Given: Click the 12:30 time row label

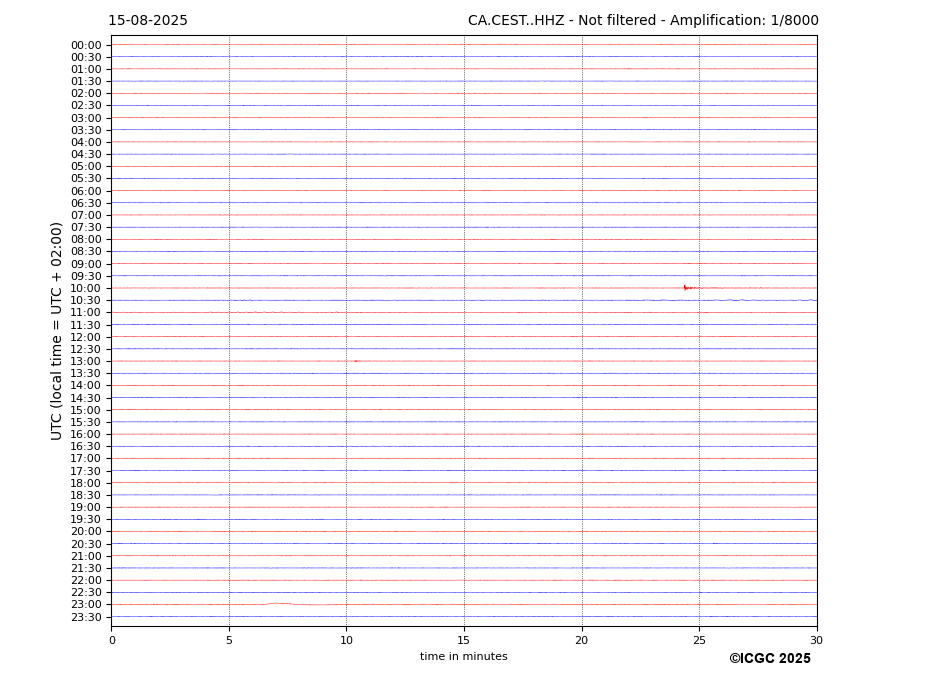Looking at the screenshot, I should (x=86, y=349).
